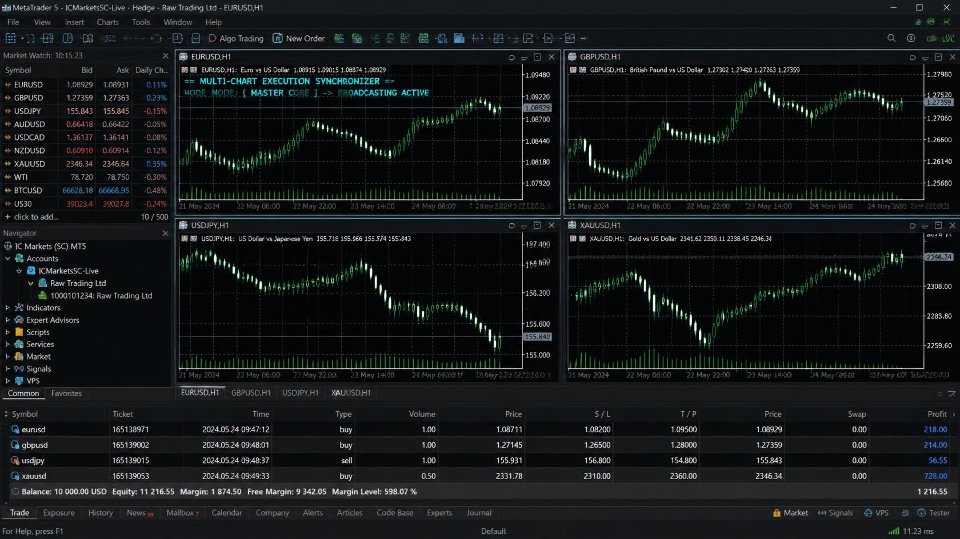Click the VPS icon in Navigator tree
This screenshot has height=539, width=960.
19,381
